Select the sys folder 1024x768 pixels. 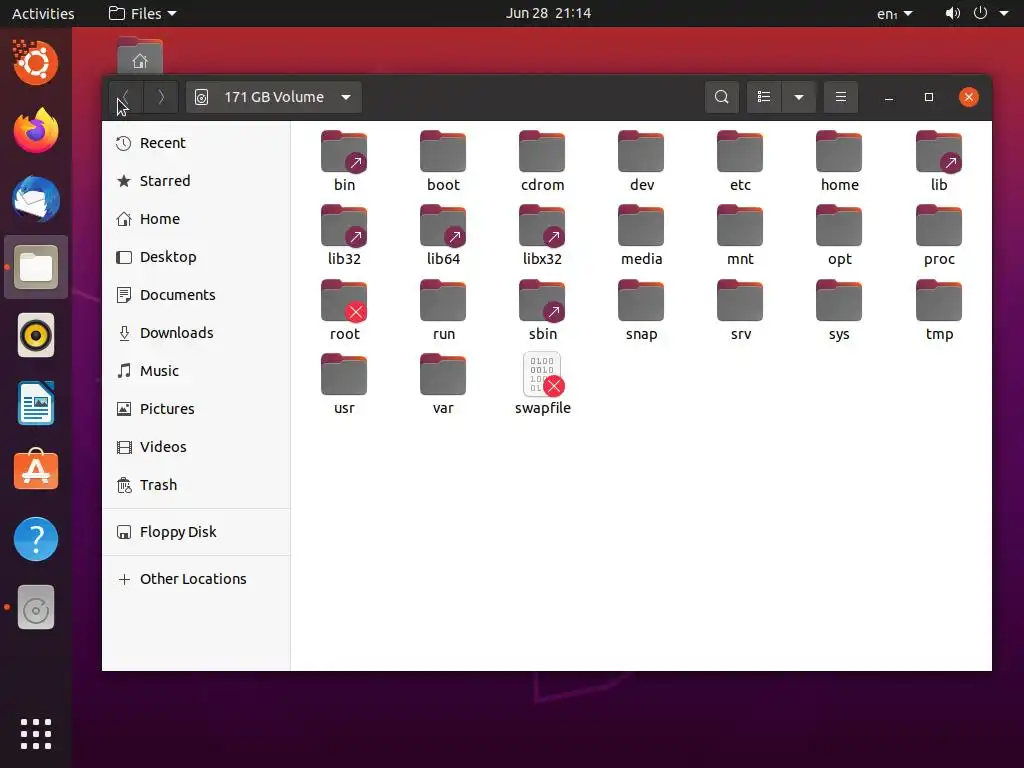(x=839, y=310)
